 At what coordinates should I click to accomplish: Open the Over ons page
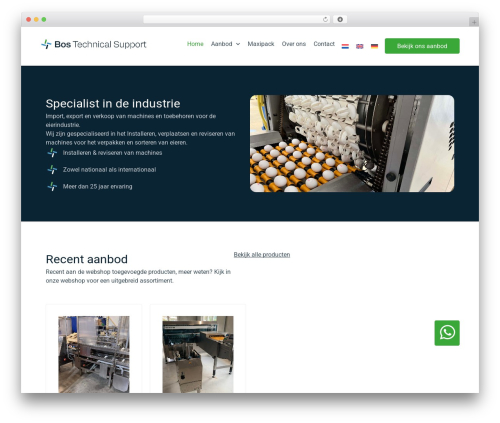coord(294,44)
